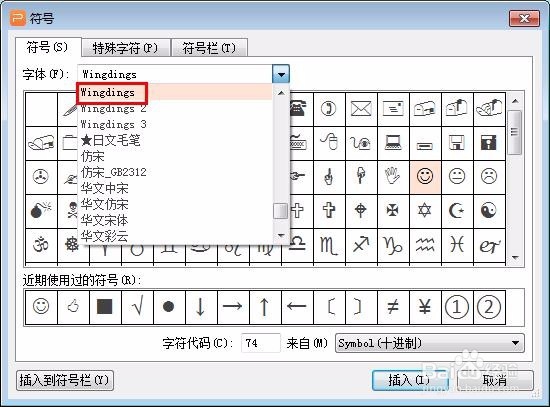
Task: Open the 来自 Symbol(十进制) dropdown
Action: coord(430,343)
